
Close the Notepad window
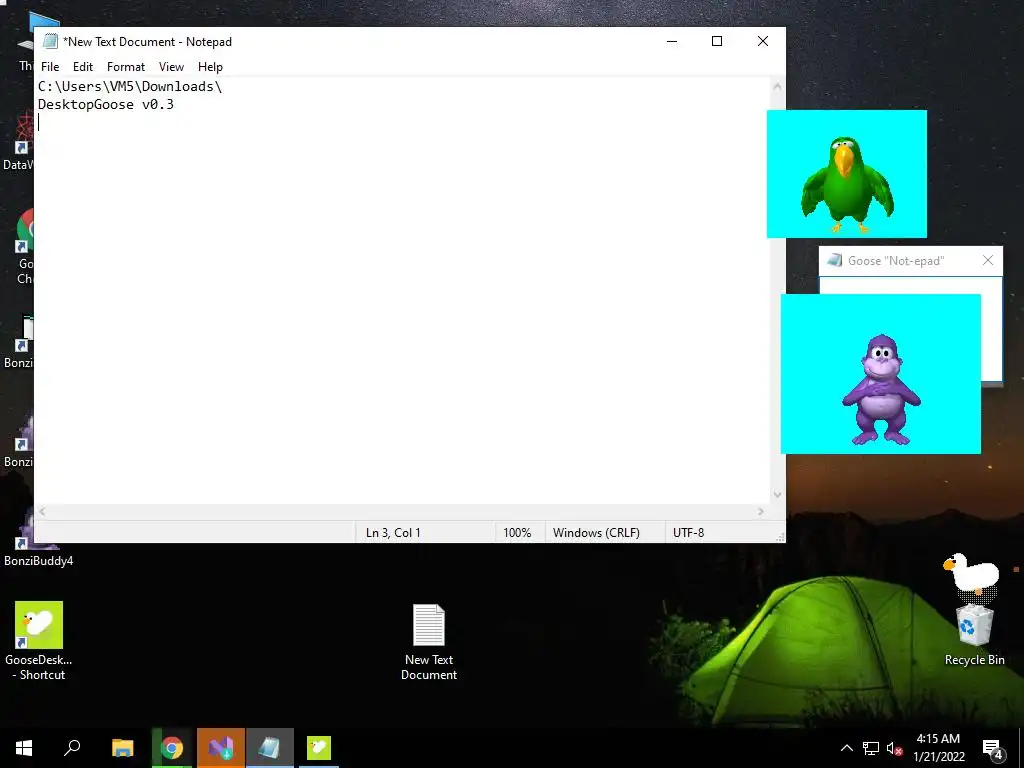click(x=762, y=41)
